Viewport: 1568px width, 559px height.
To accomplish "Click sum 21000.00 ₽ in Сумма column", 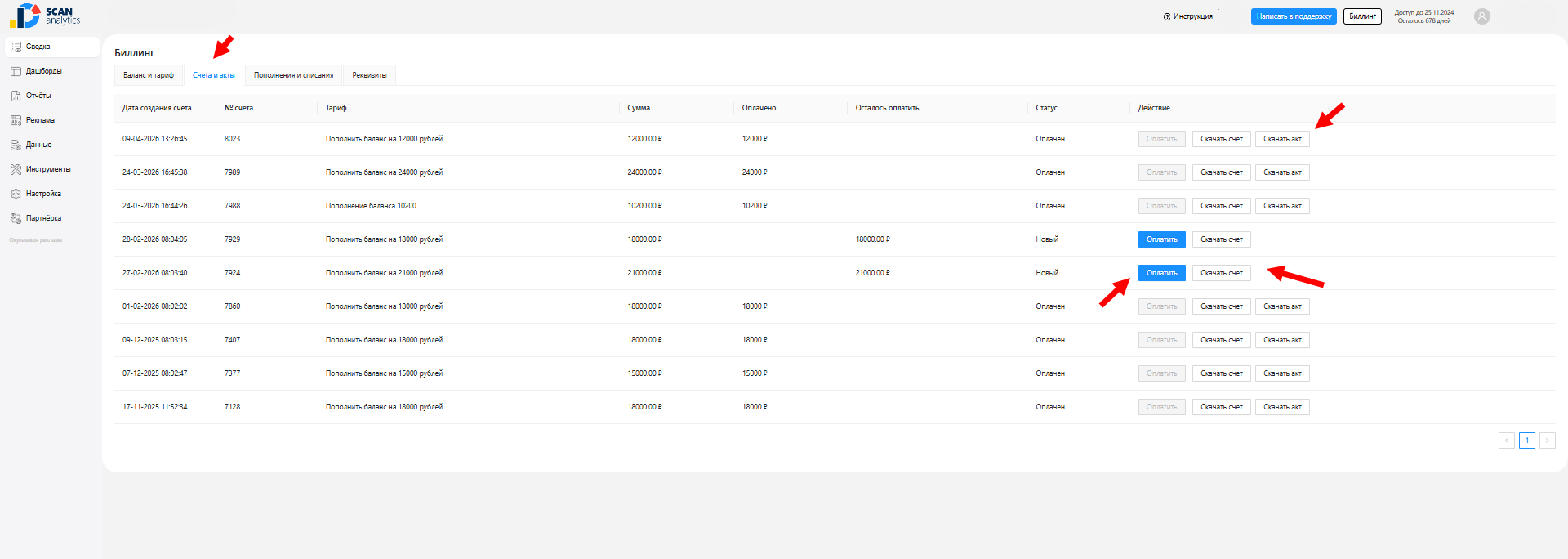I will (x=644, y=273).
